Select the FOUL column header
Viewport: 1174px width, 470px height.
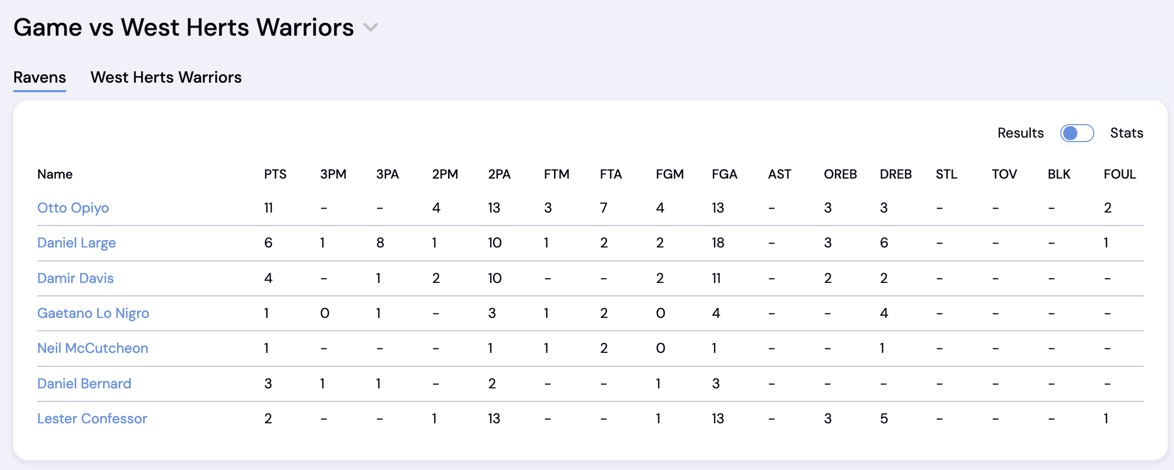(1119, 174)
